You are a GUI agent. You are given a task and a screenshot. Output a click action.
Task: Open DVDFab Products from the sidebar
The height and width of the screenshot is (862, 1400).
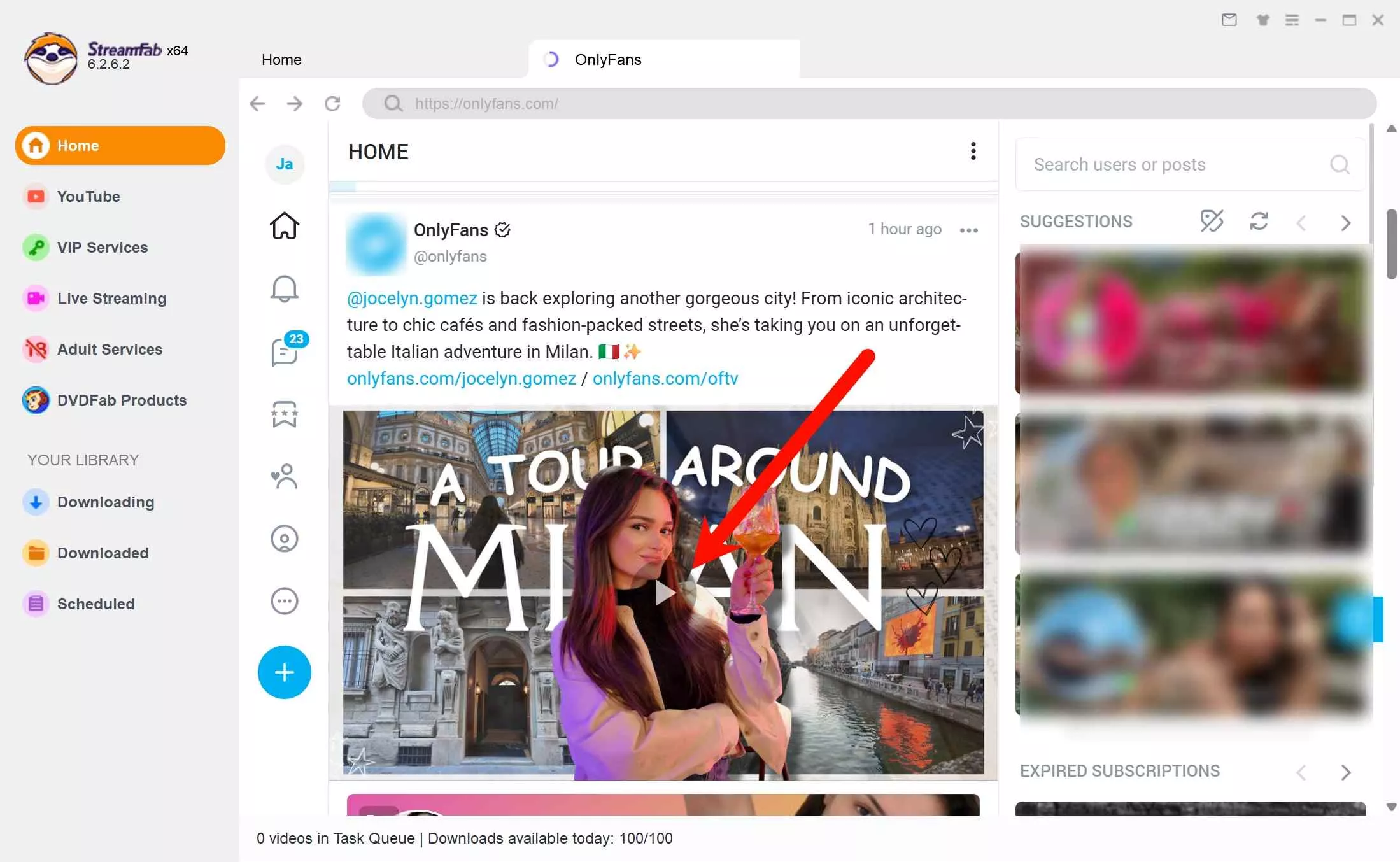click(x=122, y=400)
